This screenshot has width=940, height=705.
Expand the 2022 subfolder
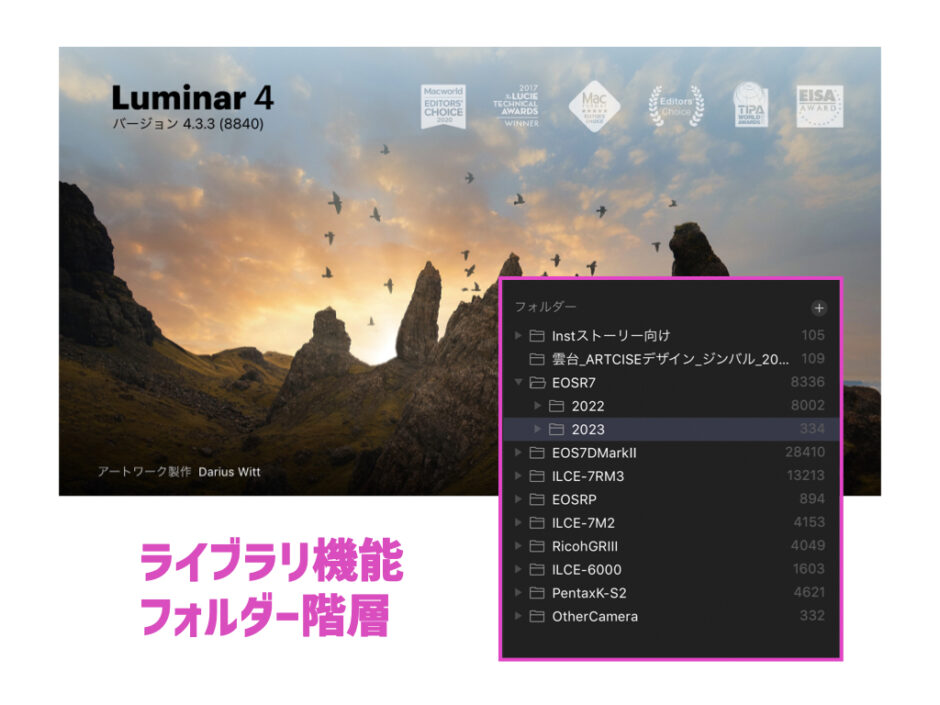(x=538, y=406)
